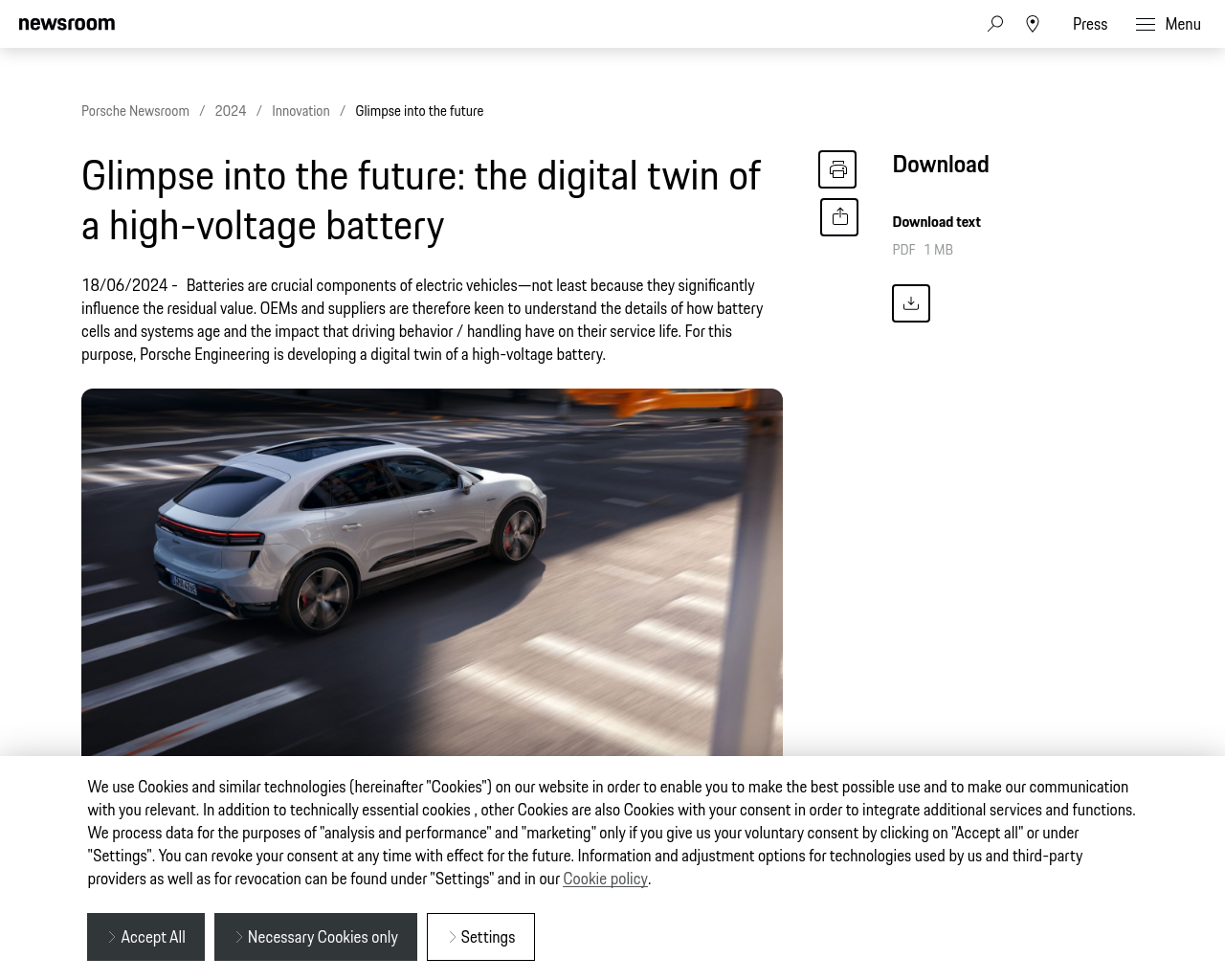Click the article headline text
The image size is (1225, 980).
pyautogui.click(x=421, y=200)
